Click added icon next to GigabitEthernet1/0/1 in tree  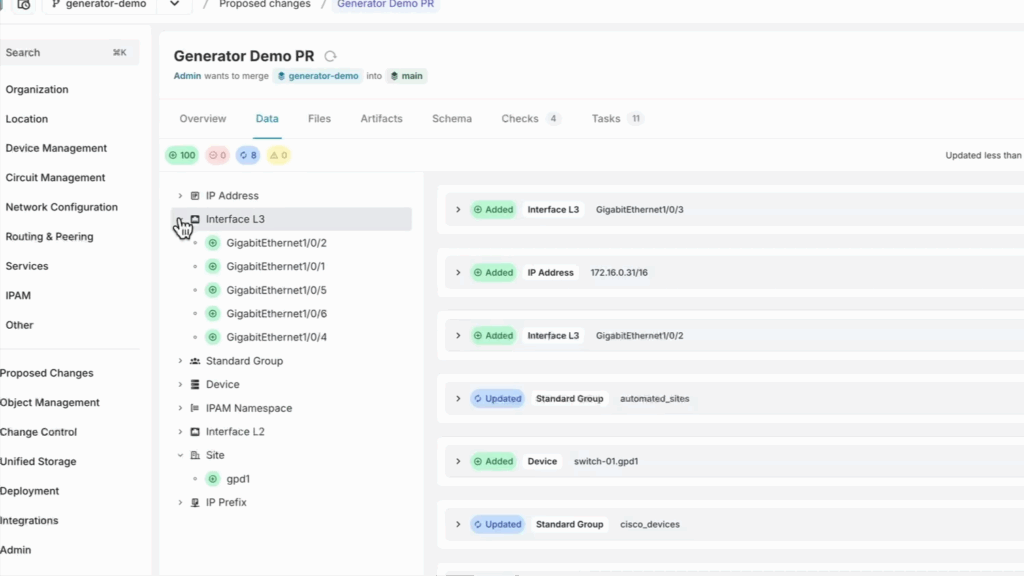(213, 266)
